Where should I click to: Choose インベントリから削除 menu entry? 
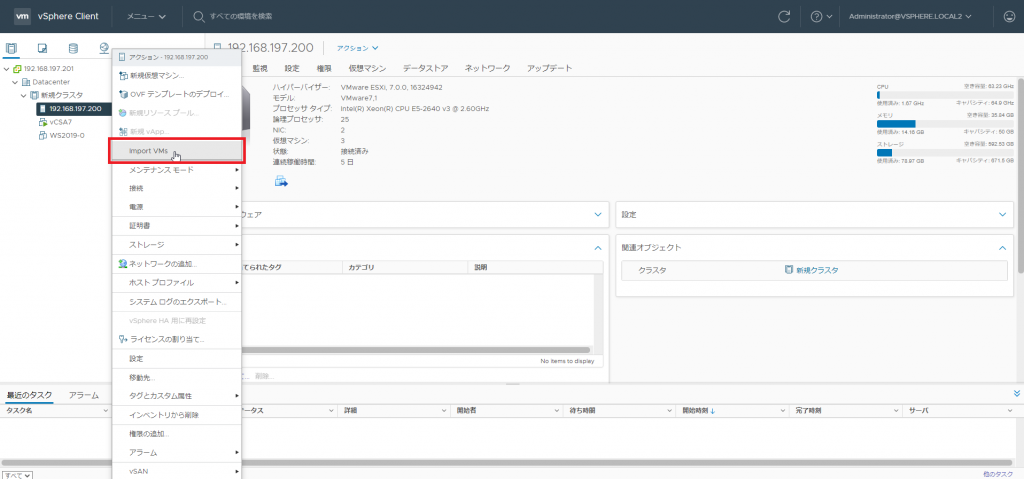[x=177, y=415]
